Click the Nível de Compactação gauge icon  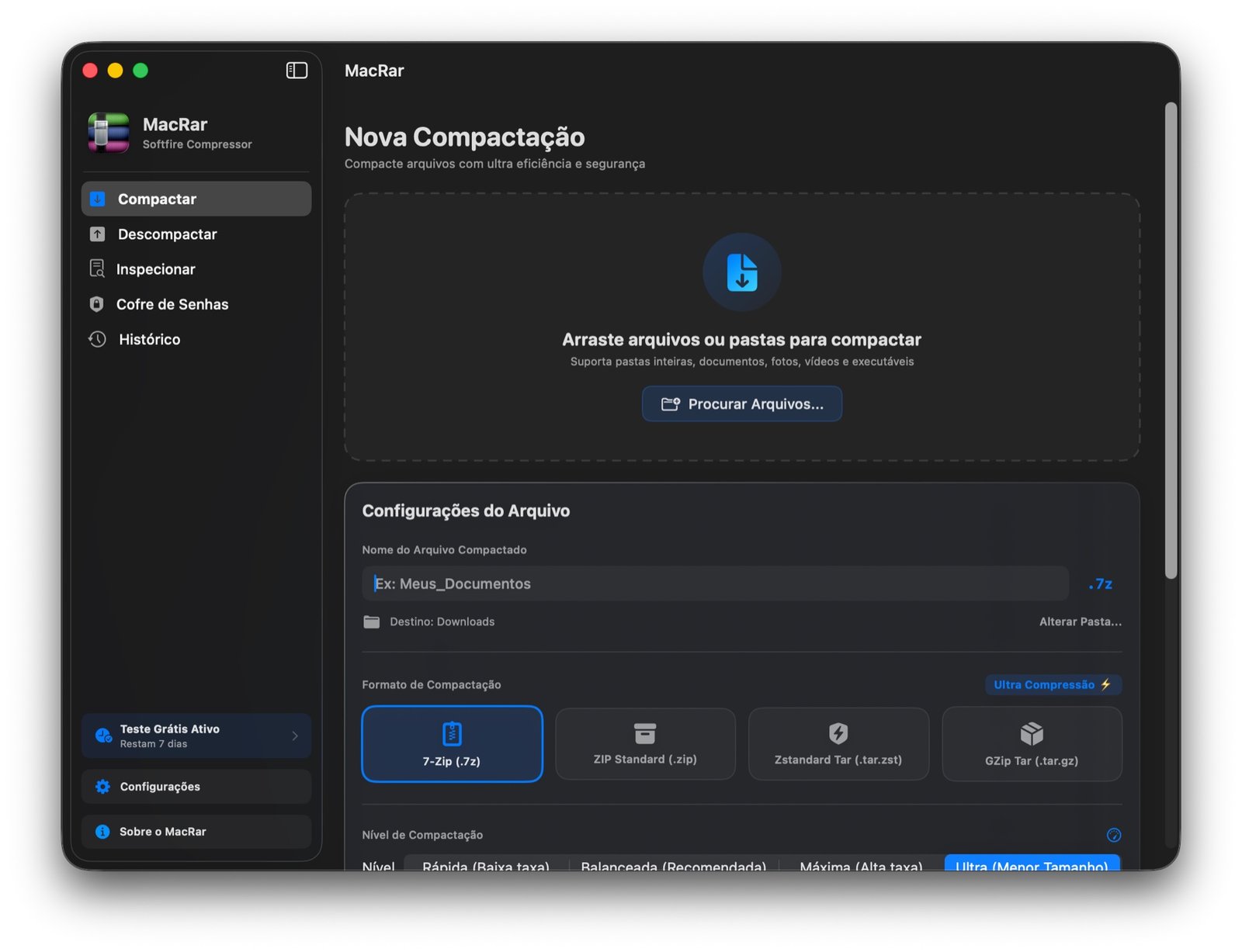(1114, 835)
